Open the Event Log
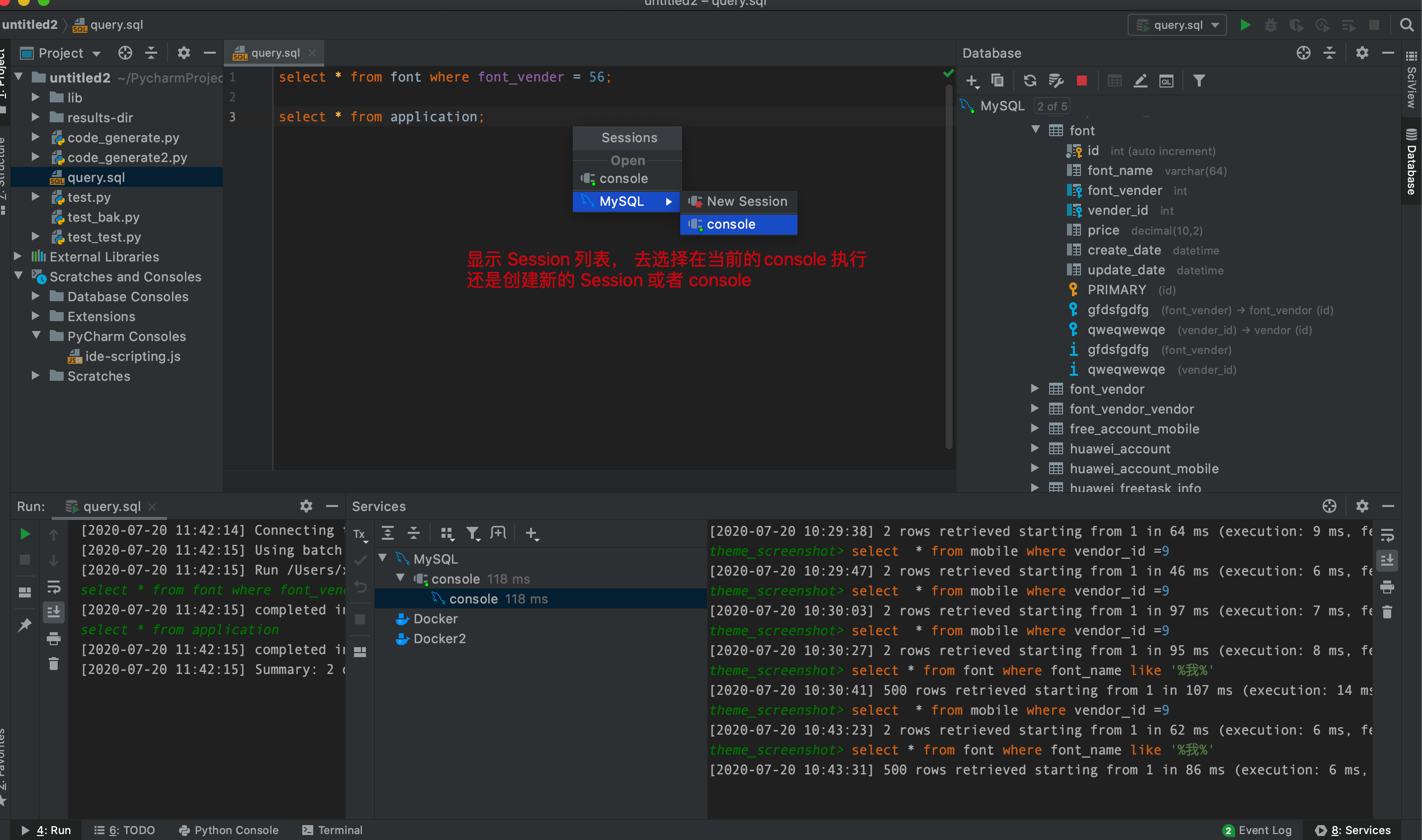This screenshot has height=840, width=1422. click(1257, 831)
